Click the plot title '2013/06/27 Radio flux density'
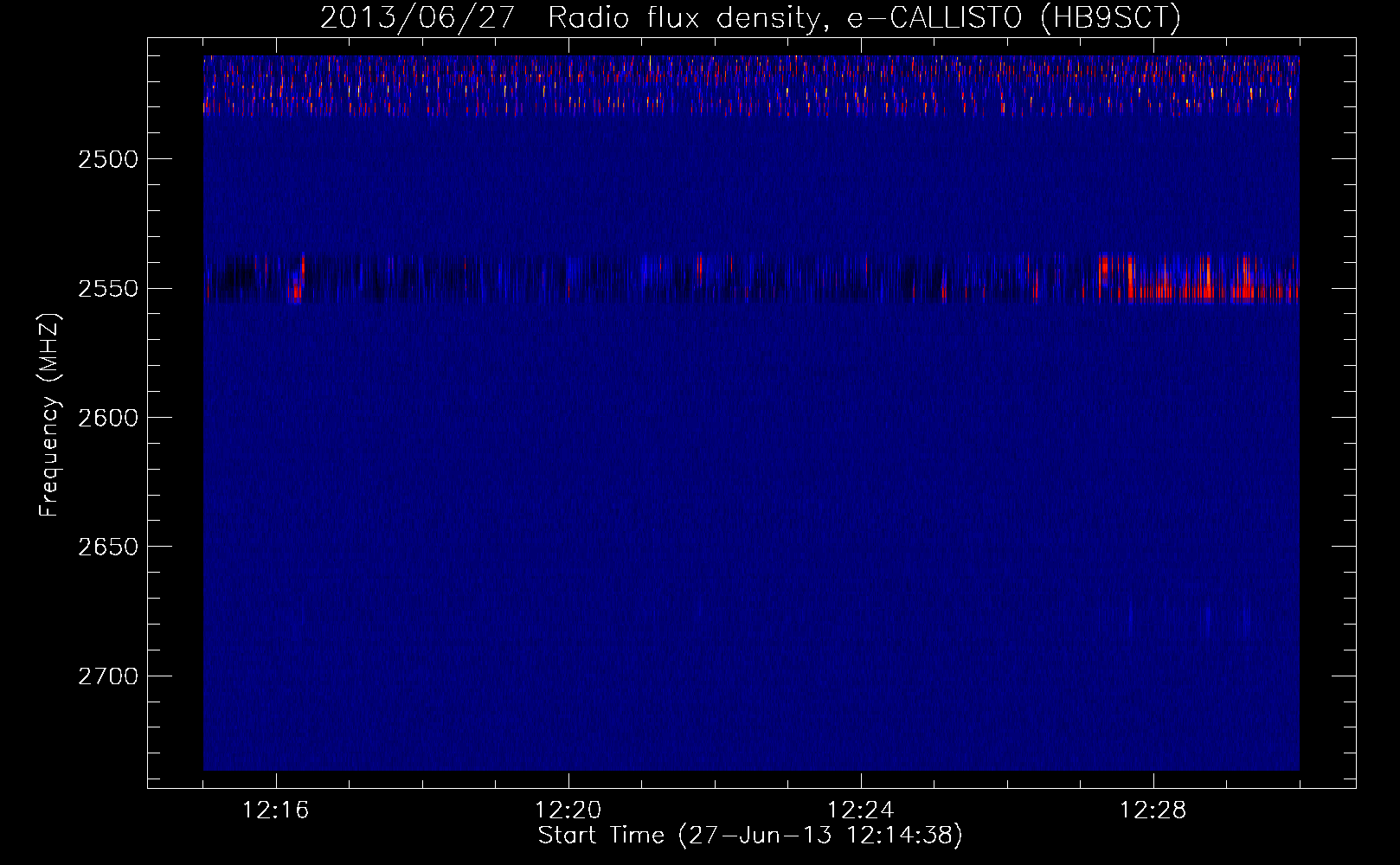Viewport: 1400px width, 865px height. (x=569, y=18)
